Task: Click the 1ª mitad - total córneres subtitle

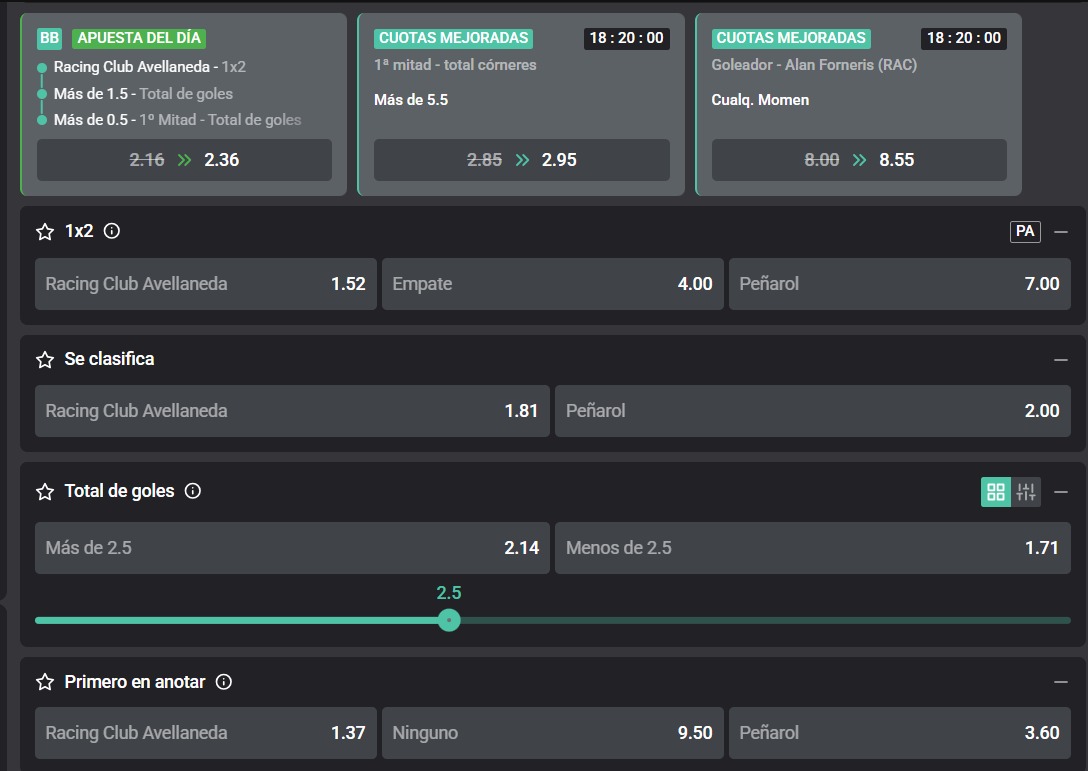Action: coord(455,65)
